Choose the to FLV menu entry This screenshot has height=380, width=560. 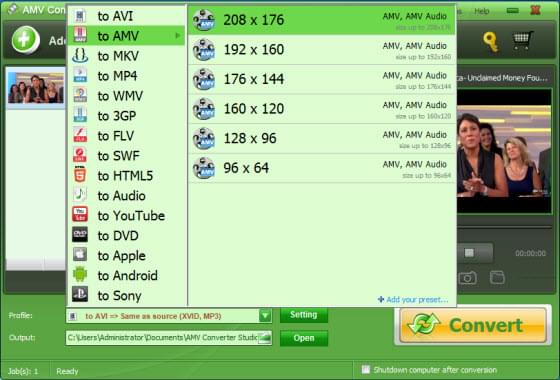coord(126,136)
